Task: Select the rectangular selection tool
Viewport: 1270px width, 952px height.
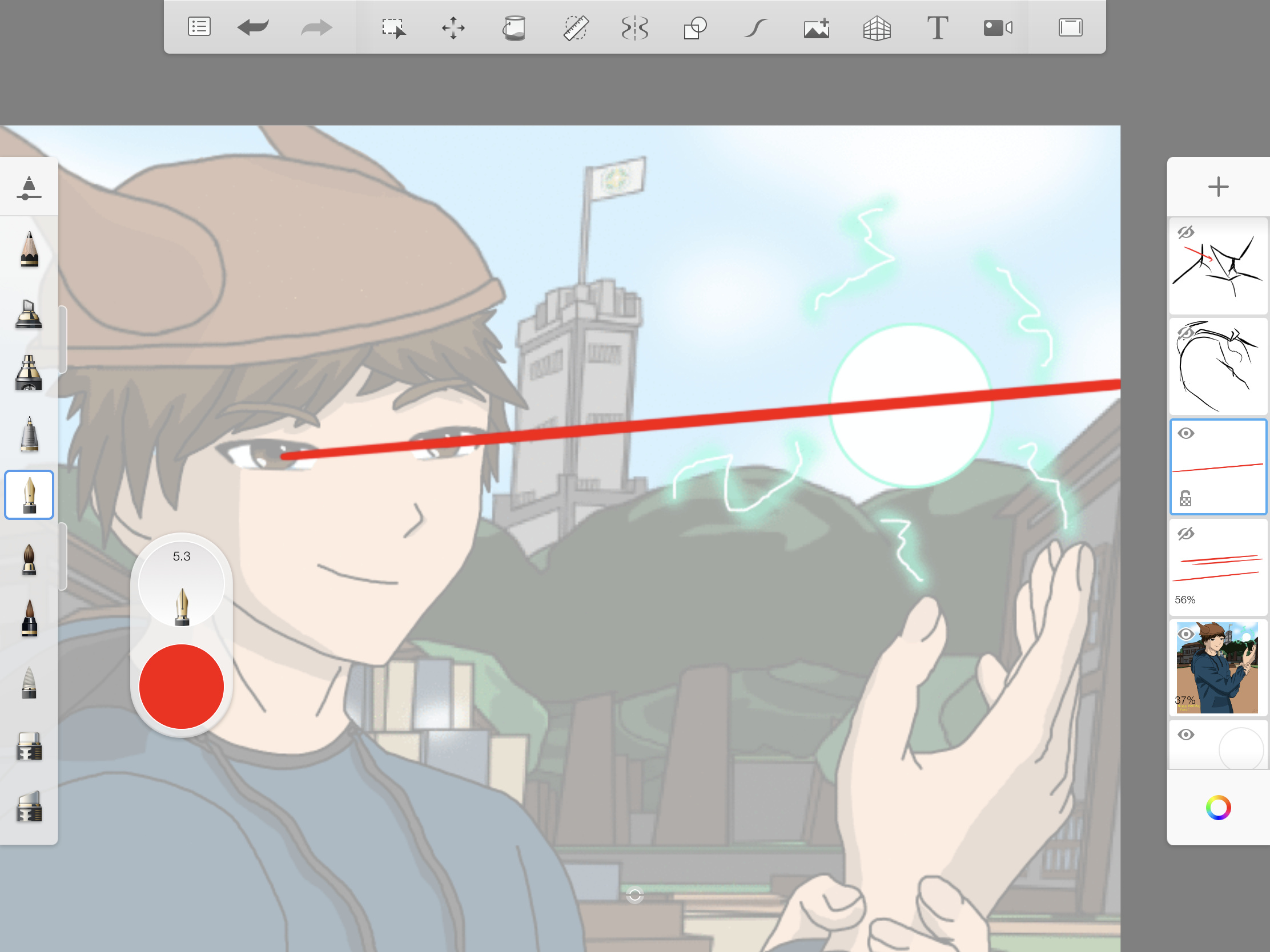Action: click(393, 27)
